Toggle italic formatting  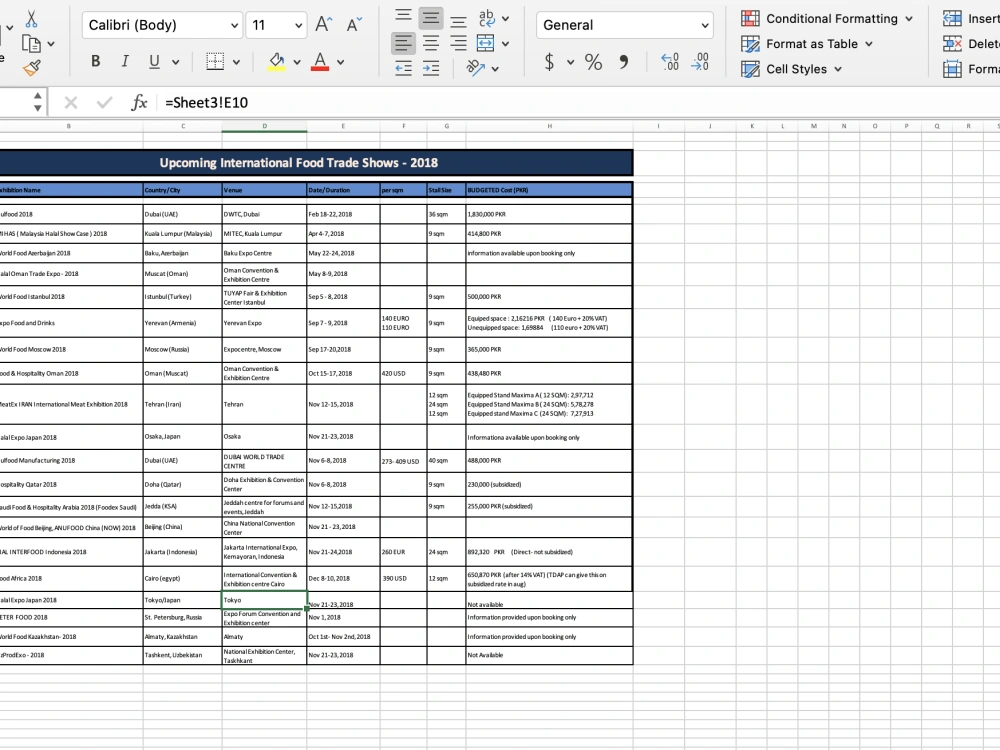click(x=125, y=61)
